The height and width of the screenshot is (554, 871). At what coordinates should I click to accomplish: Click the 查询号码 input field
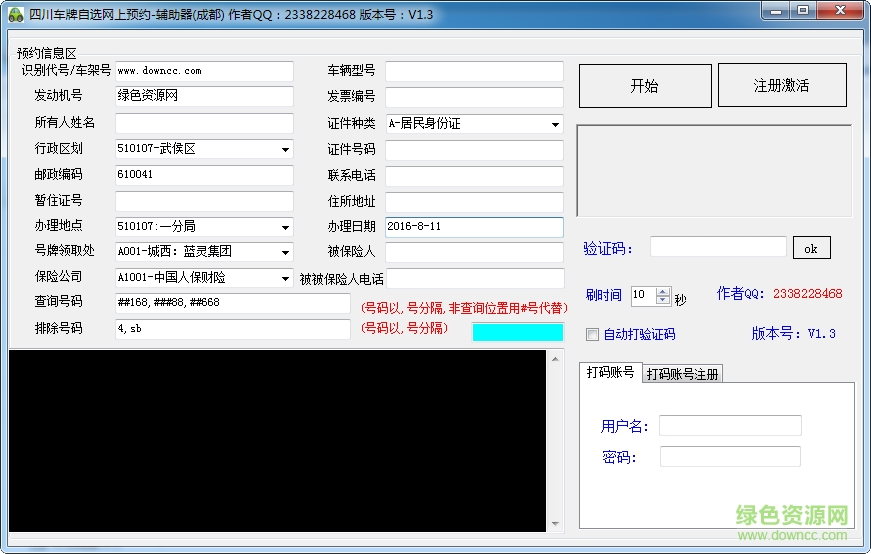pos(232,303)
